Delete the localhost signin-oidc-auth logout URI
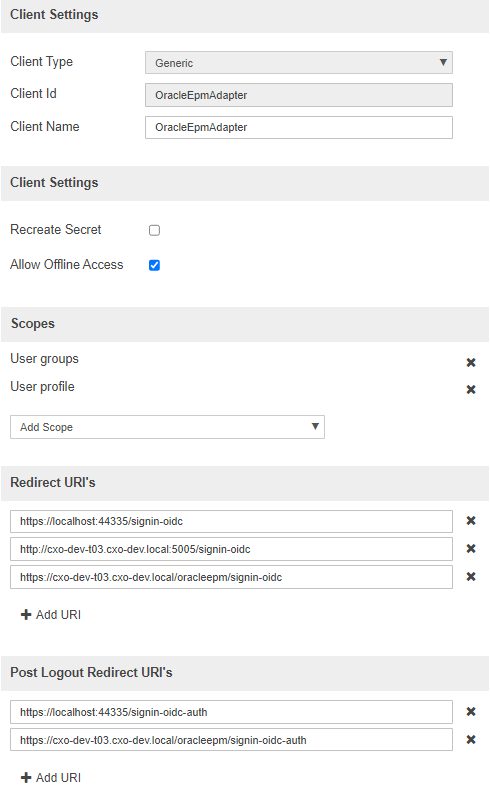 tap(470, 711)
